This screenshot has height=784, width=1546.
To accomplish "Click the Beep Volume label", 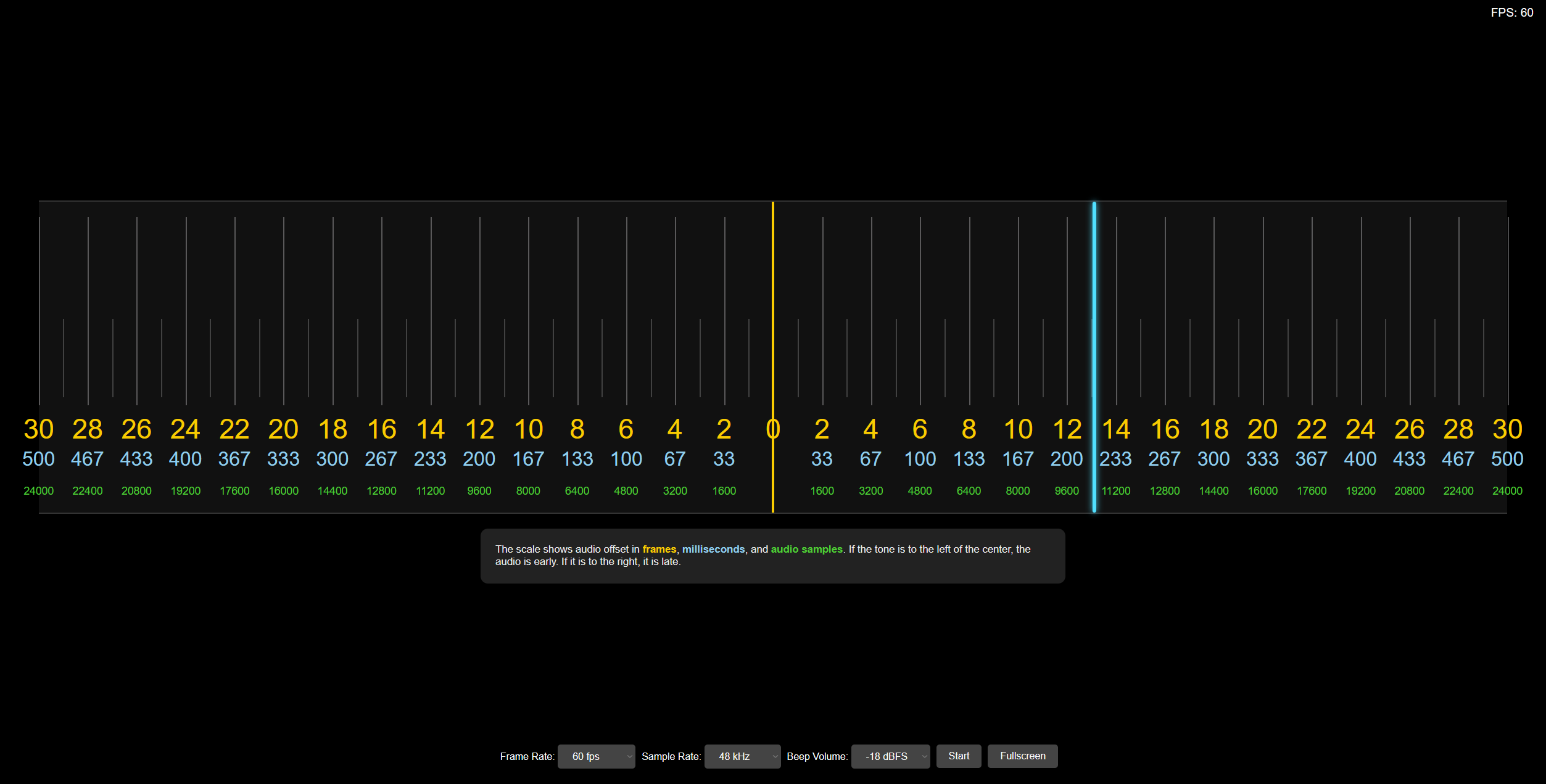I will pyautogui.click(x=817, y=757).
